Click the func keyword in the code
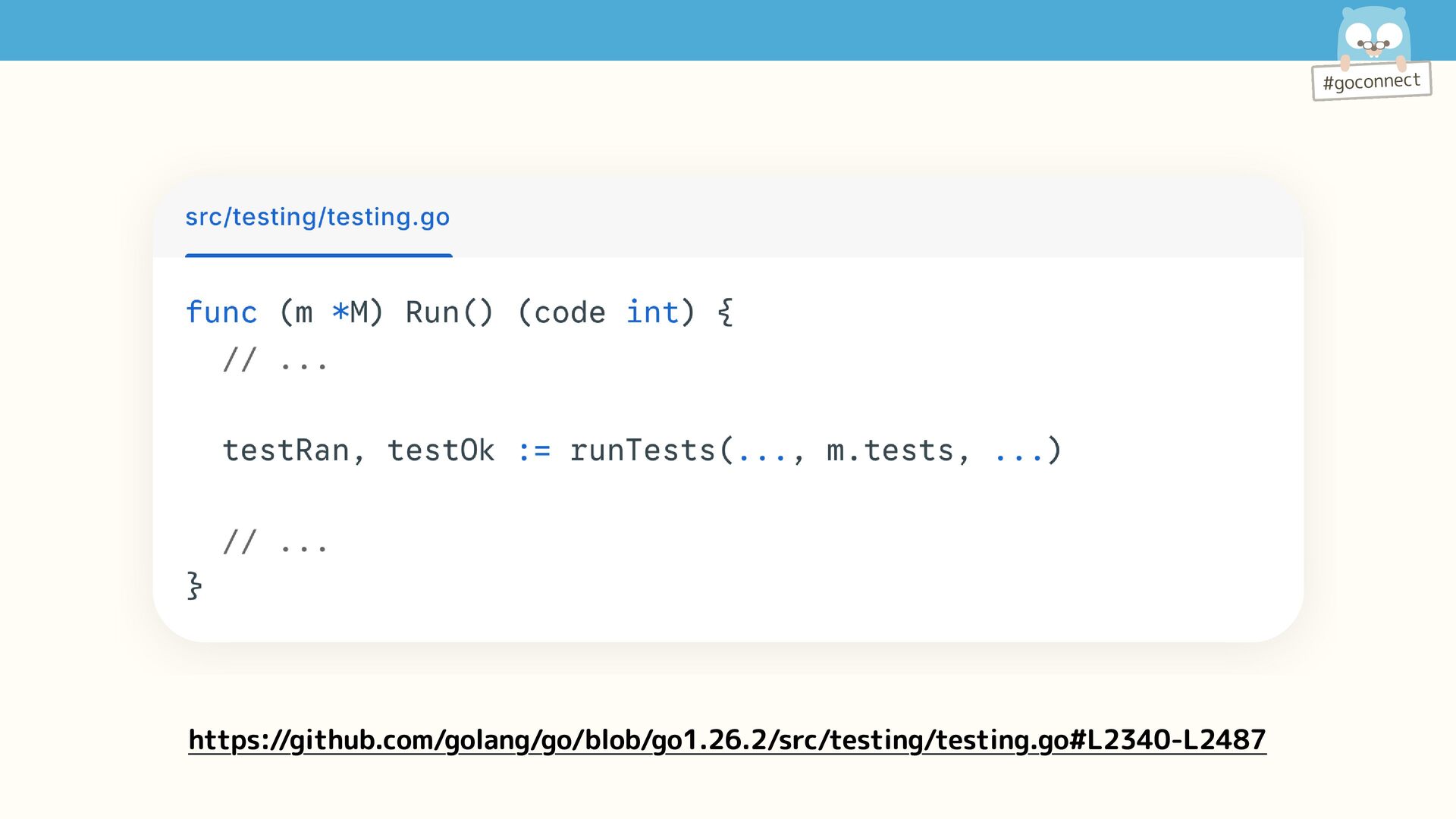 click(221, 312)
